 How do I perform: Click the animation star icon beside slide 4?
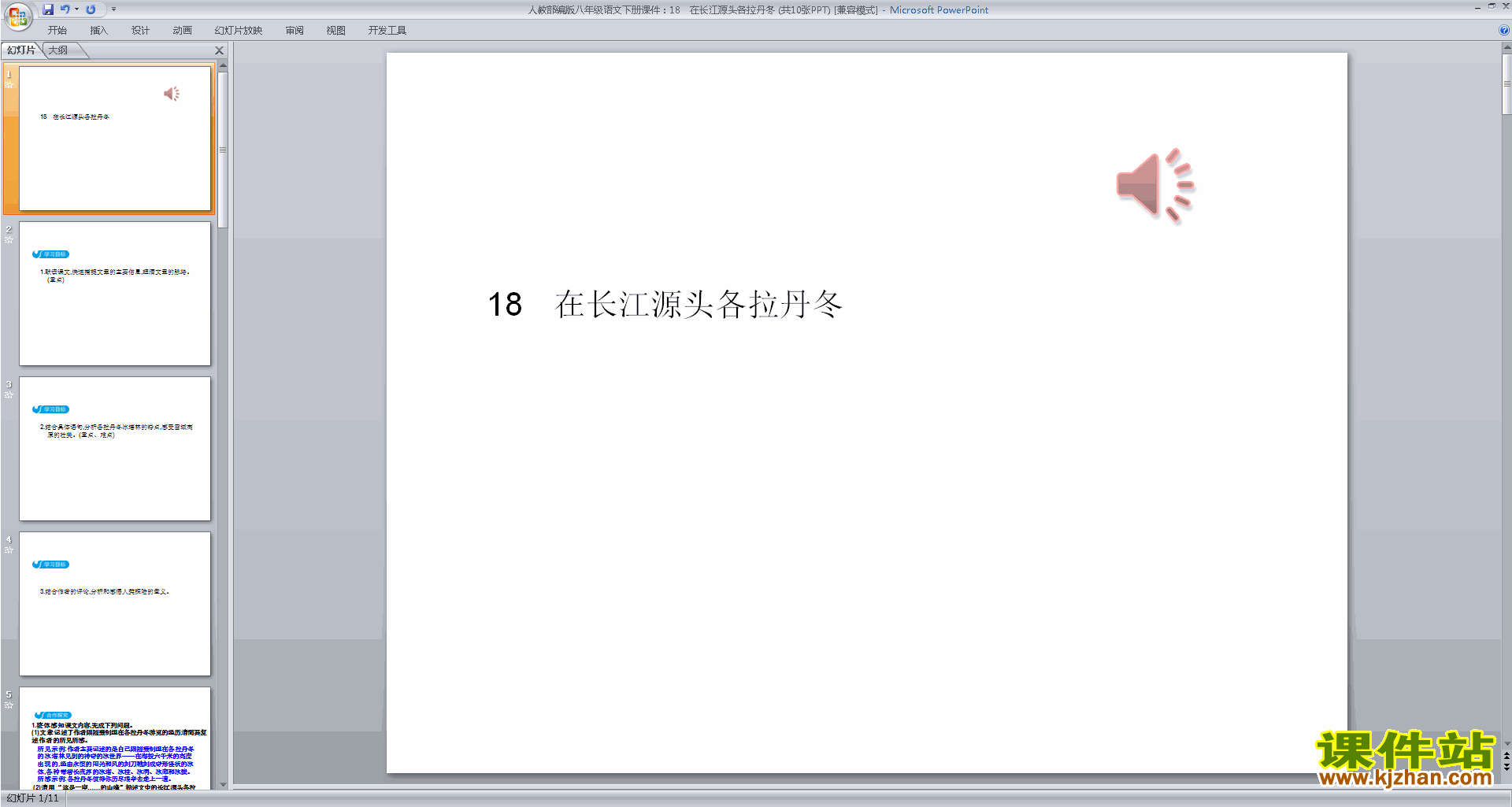(x=9, y=550)
